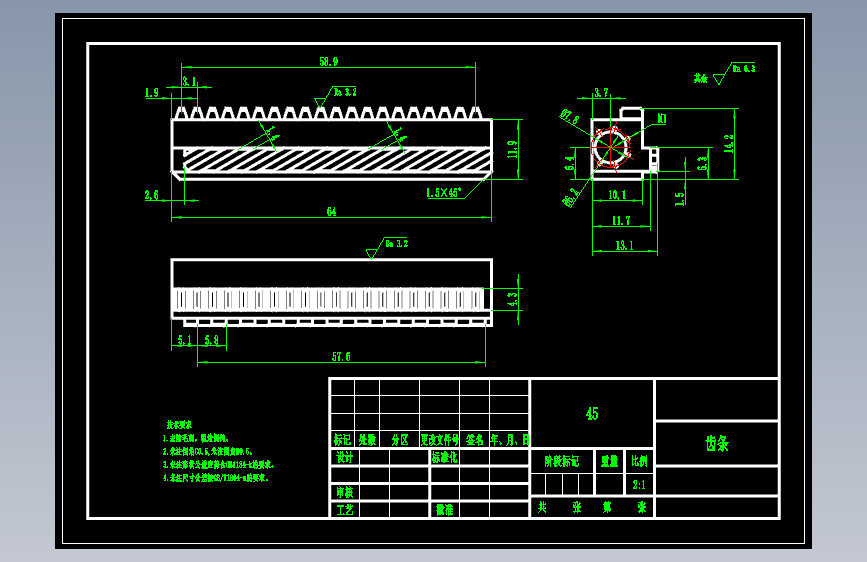This screenshot has height=562, width=867.
Task: Select the 更改文件号 column header
Action: [x=440, y=440]
